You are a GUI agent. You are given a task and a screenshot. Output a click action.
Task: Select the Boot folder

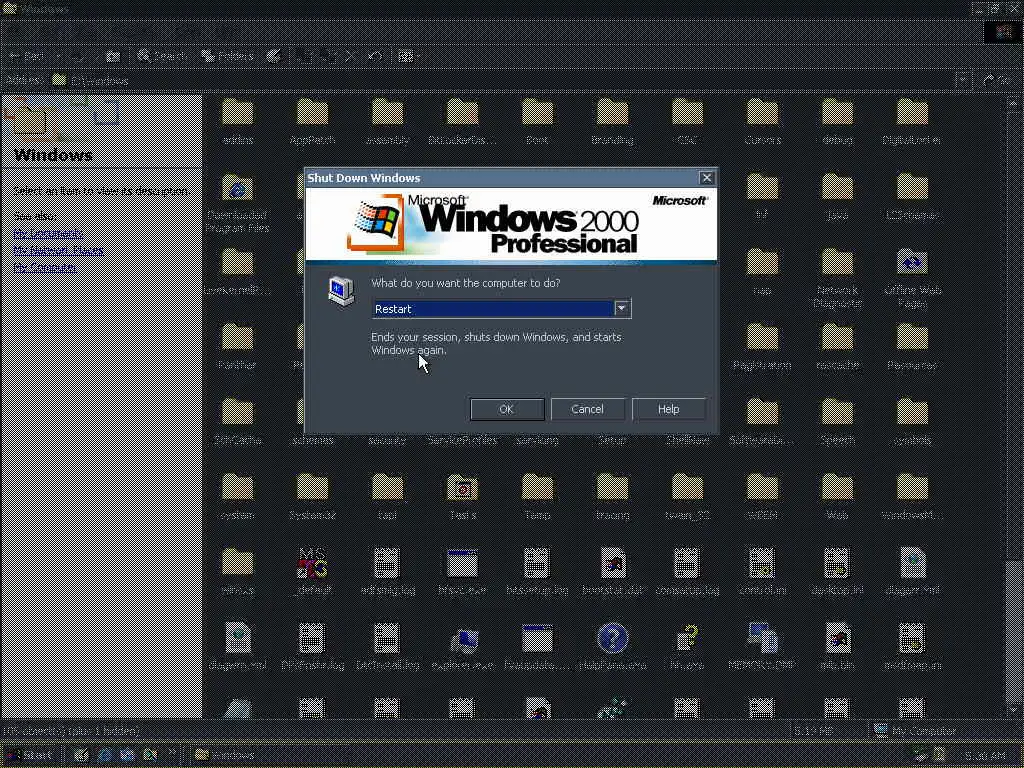pyautogui.click(x=537, y=121)
